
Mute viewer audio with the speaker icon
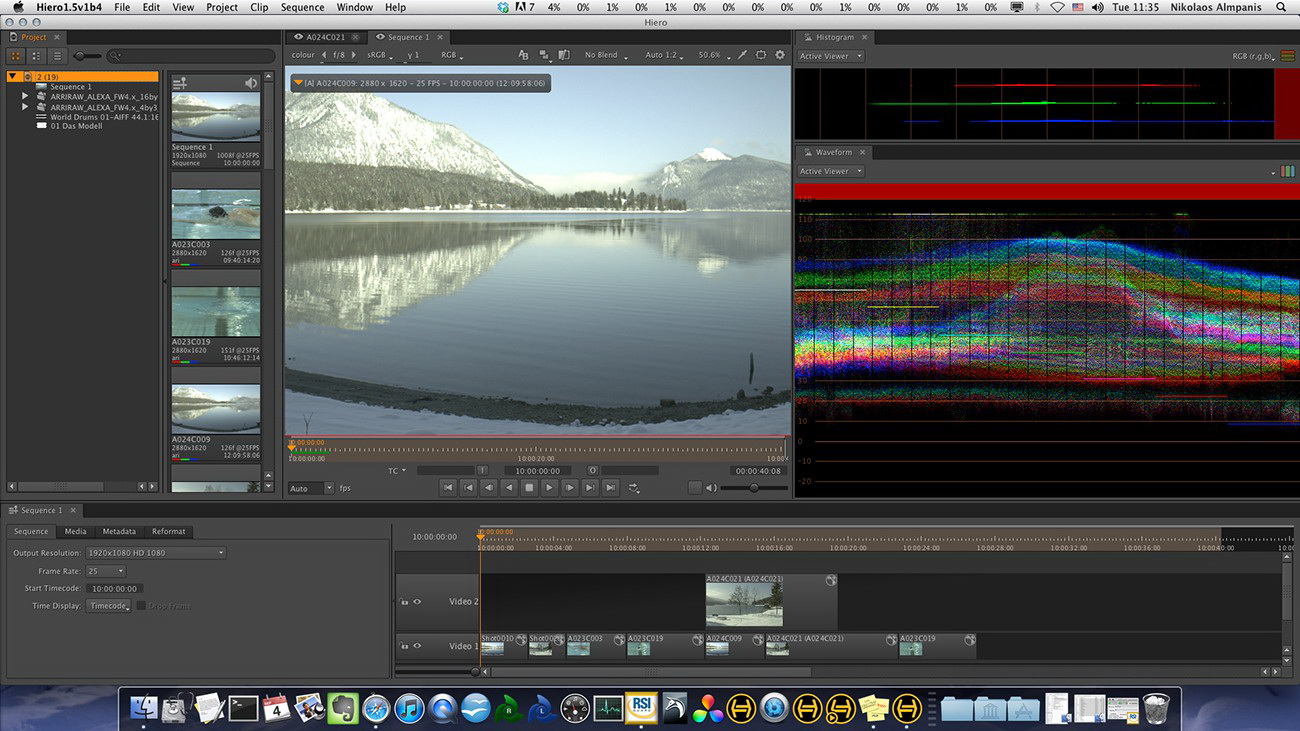(x=711, y=488)
